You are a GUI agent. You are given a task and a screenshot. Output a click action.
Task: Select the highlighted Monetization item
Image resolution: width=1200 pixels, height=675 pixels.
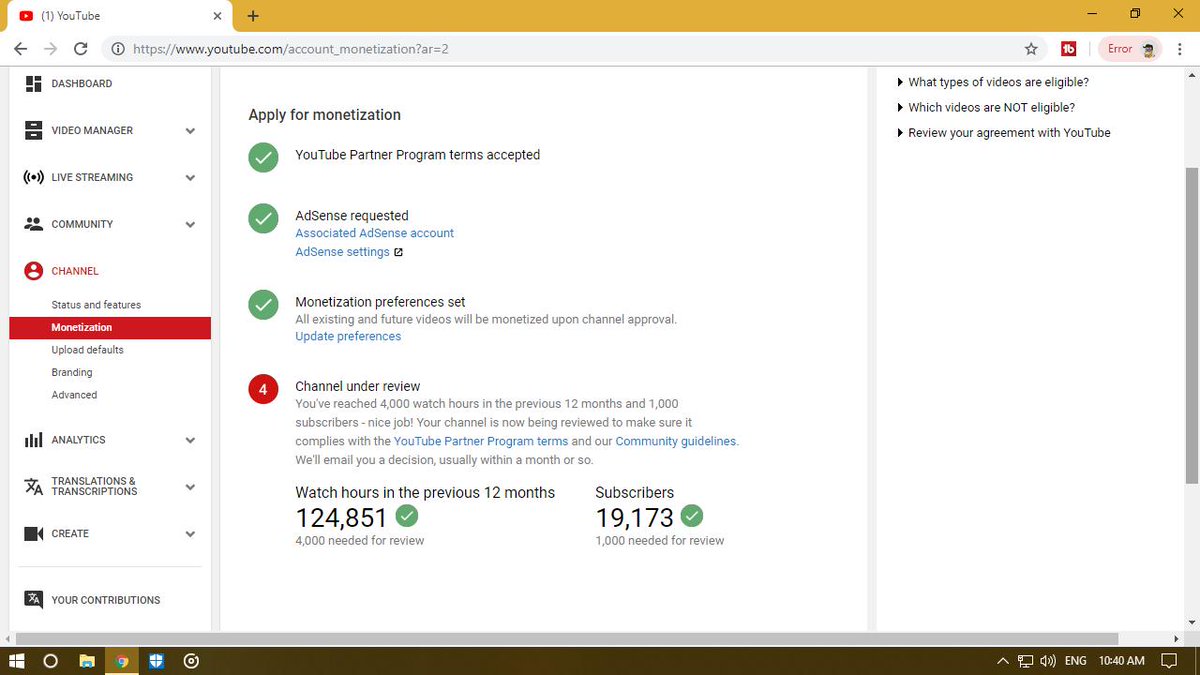110,327
